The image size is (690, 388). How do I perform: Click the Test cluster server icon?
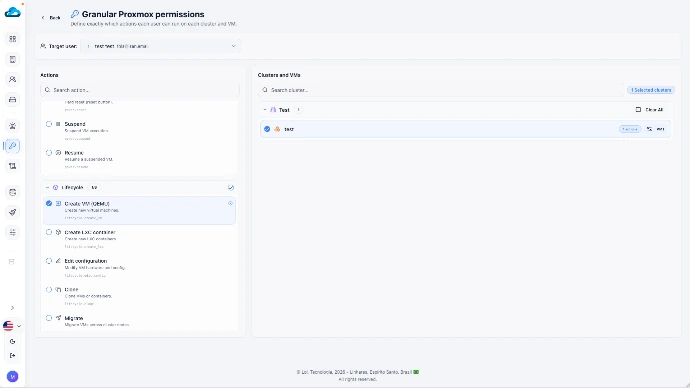coord(273,110)
